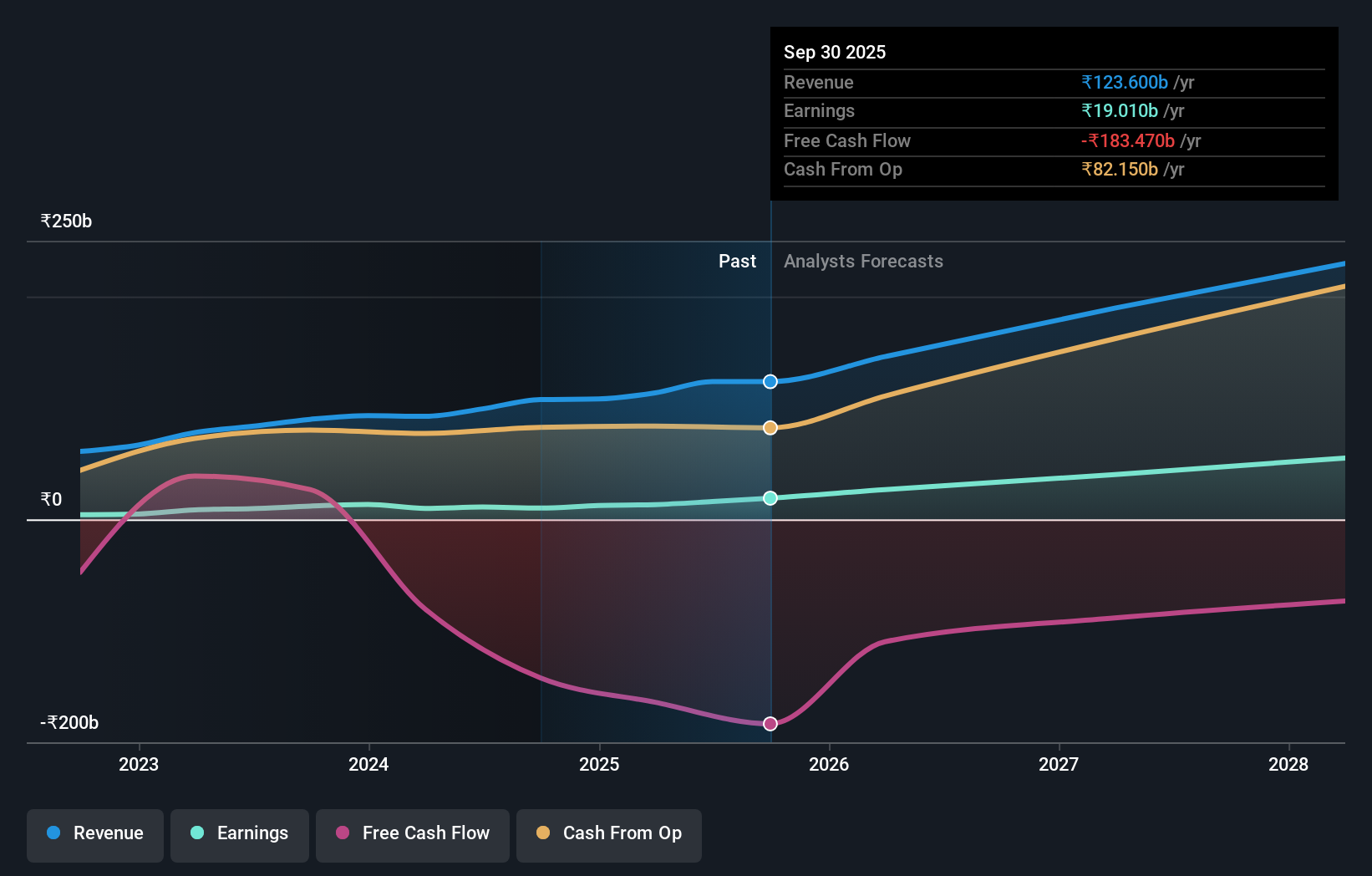Select the blue Revenue data point marker
Image resolution: width=1372 pixels, height=876 pixels.
point(770,381)
